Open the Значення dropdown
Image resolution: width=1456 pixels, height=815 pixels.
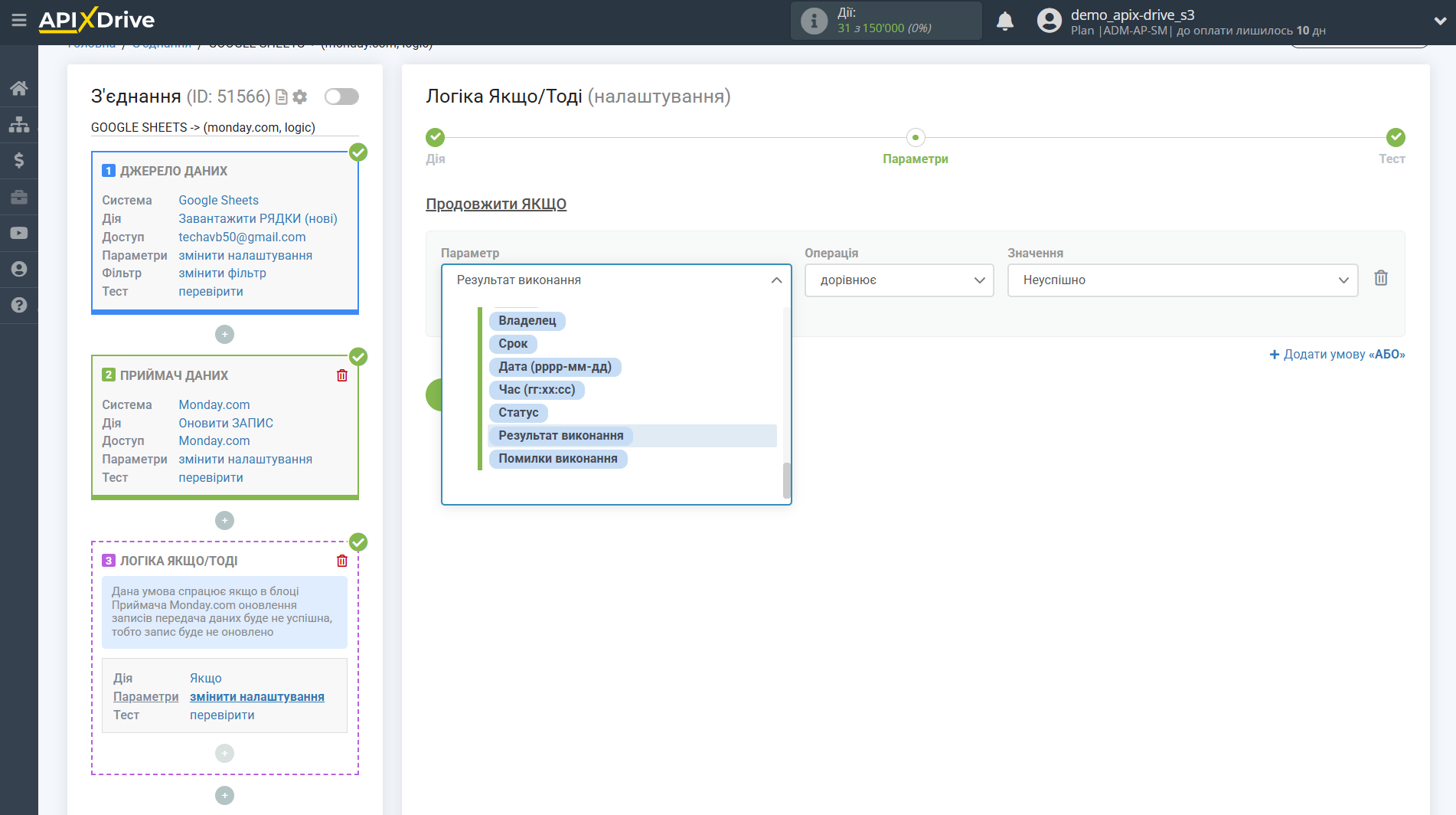[x=1183, y=280]
